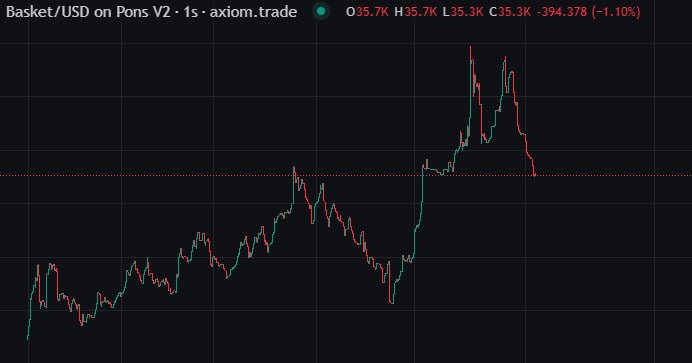This screenshot has height=363, width=692.
Task: Click the High value H35.7K
Action: click(x=416, y=11)
